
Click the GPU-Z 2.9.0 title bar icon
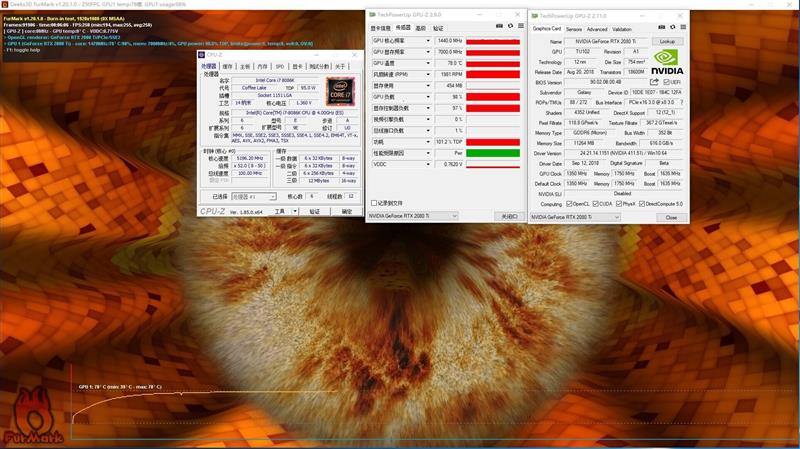[372, 15]
